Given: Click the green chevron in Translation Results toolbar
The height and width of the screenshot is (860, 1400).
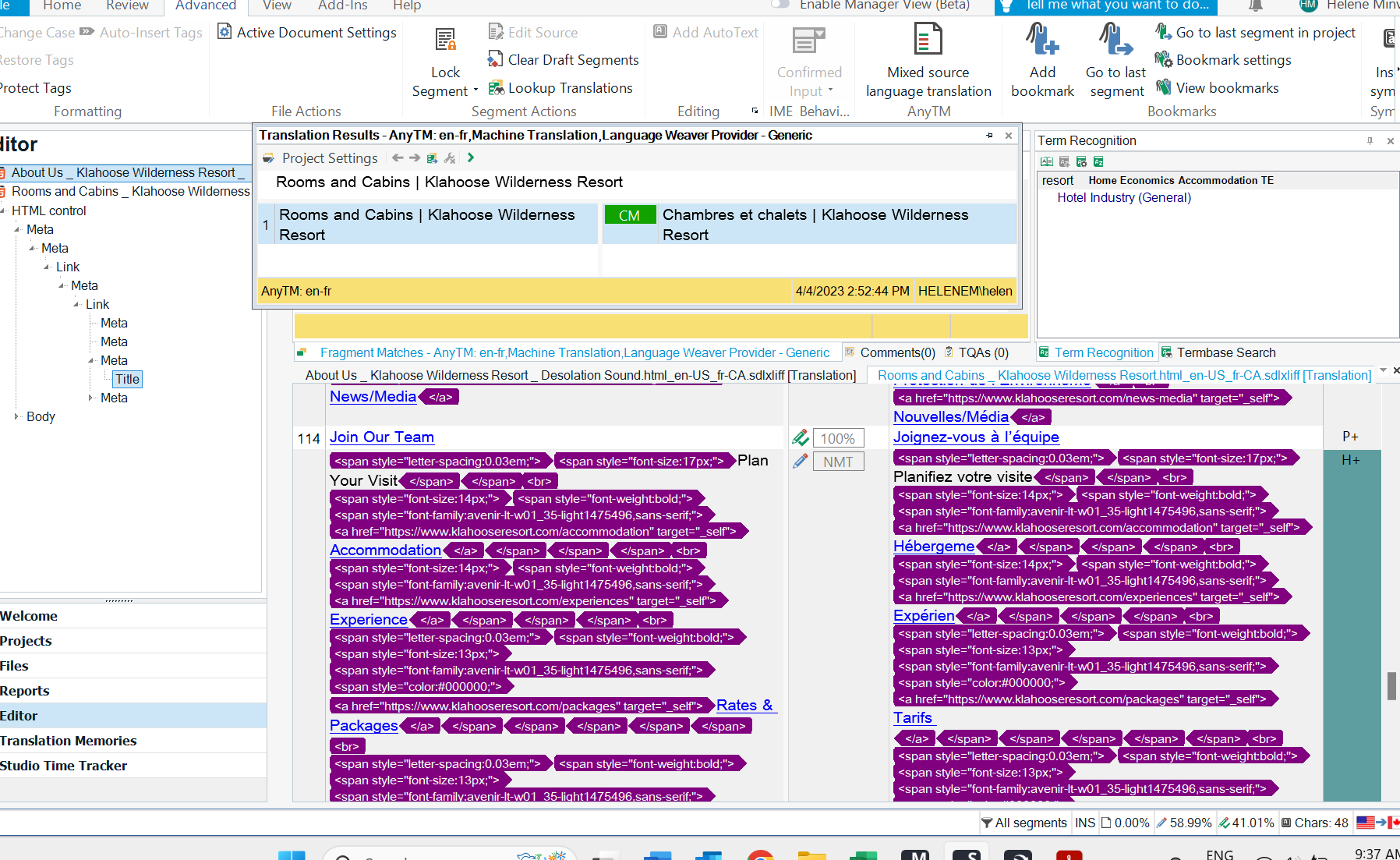Looking at the screenshot, I should [x=470, y=157].
